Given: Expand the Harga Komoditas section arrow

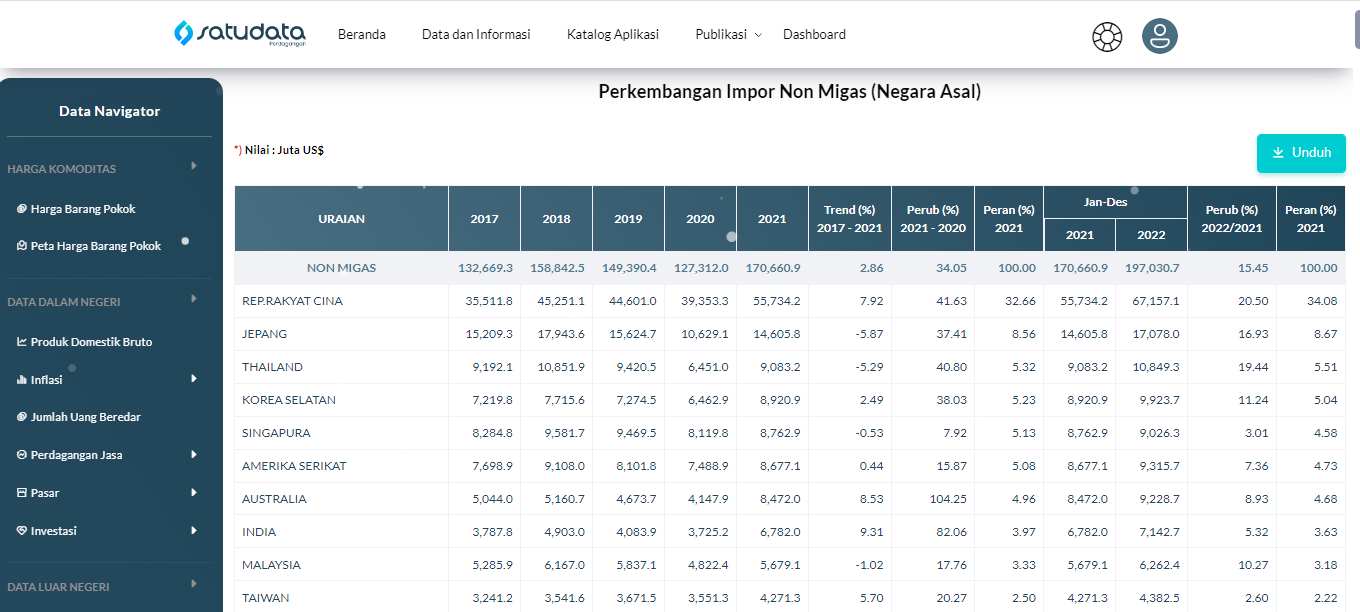Looking at the screenshot, I should (194, 166).
